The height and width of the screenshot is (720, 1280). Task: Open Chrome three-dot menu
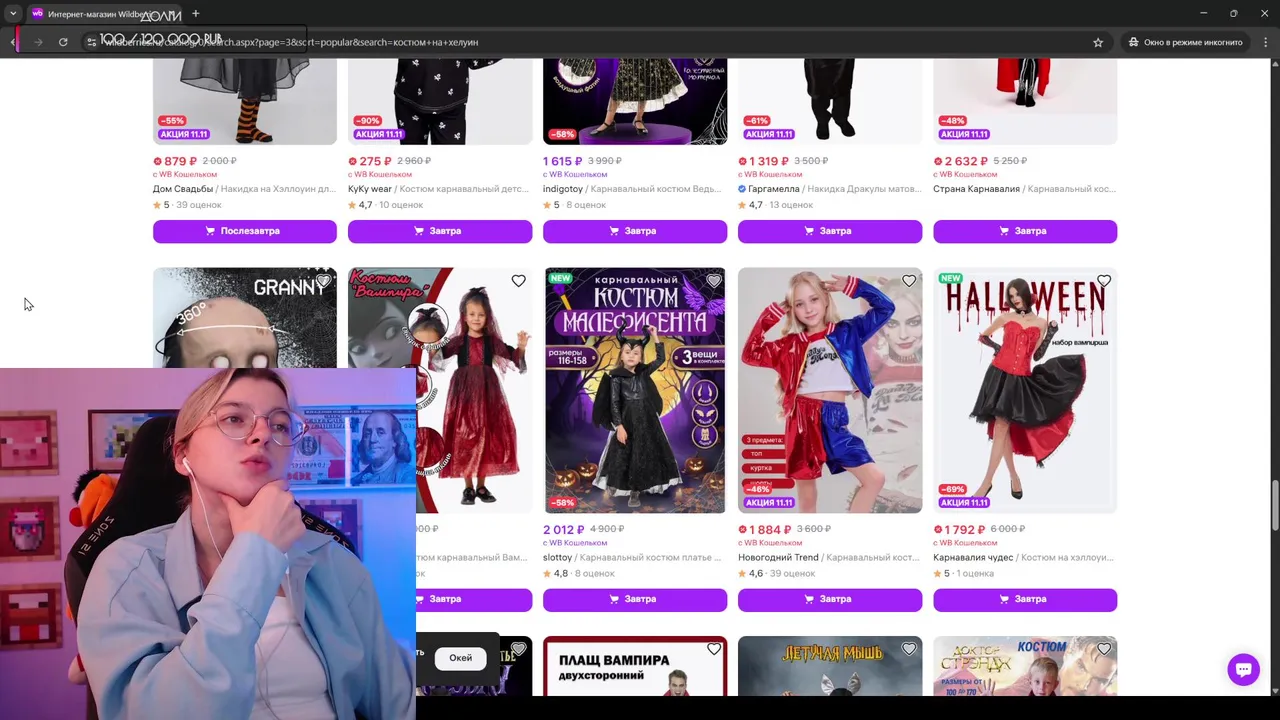[x=1265, y=42]
